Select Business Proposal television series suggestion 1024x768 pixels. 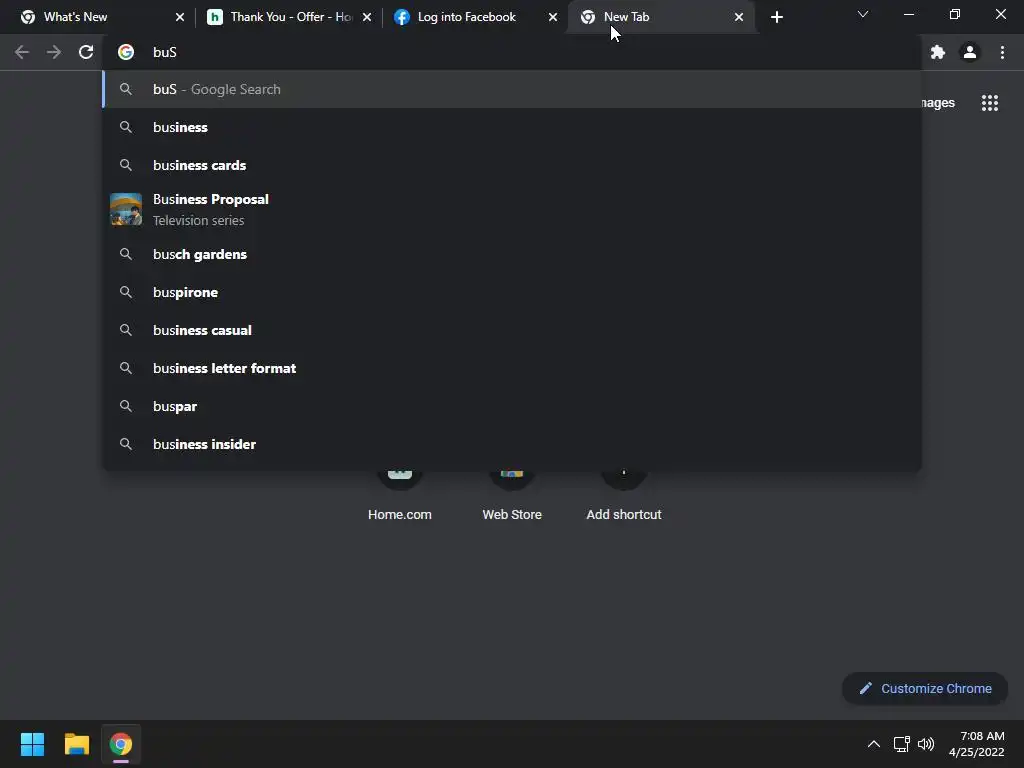pos(513,210)
